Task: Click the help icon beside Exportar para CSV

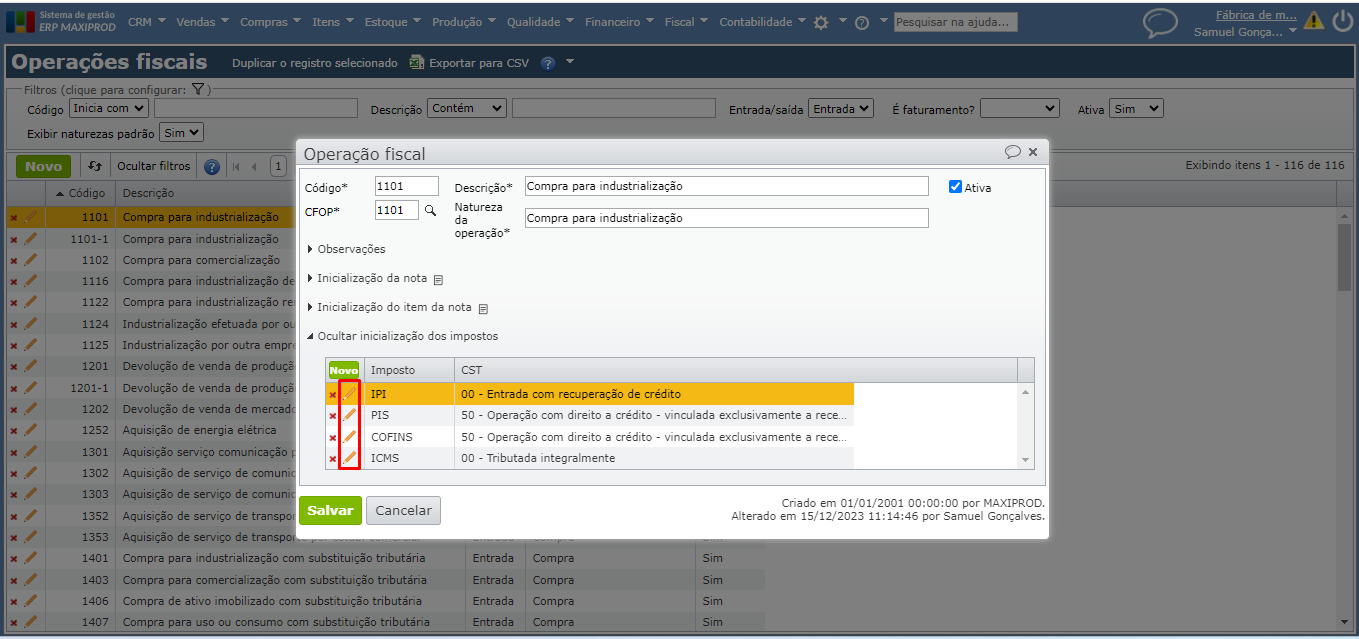Action: [x=548, y=63]
